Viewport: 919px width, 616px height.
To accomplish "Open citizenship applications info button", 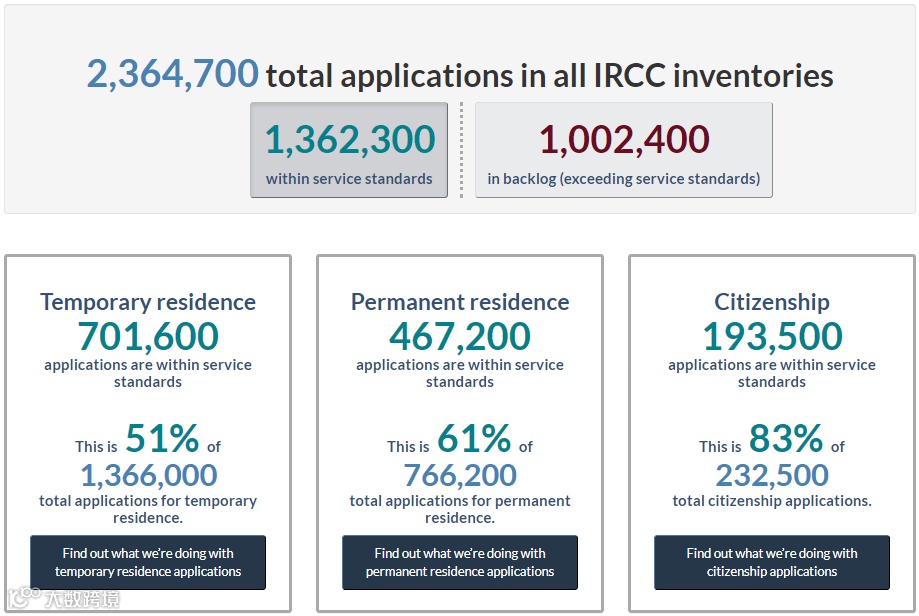I will [x=771, y=562].
